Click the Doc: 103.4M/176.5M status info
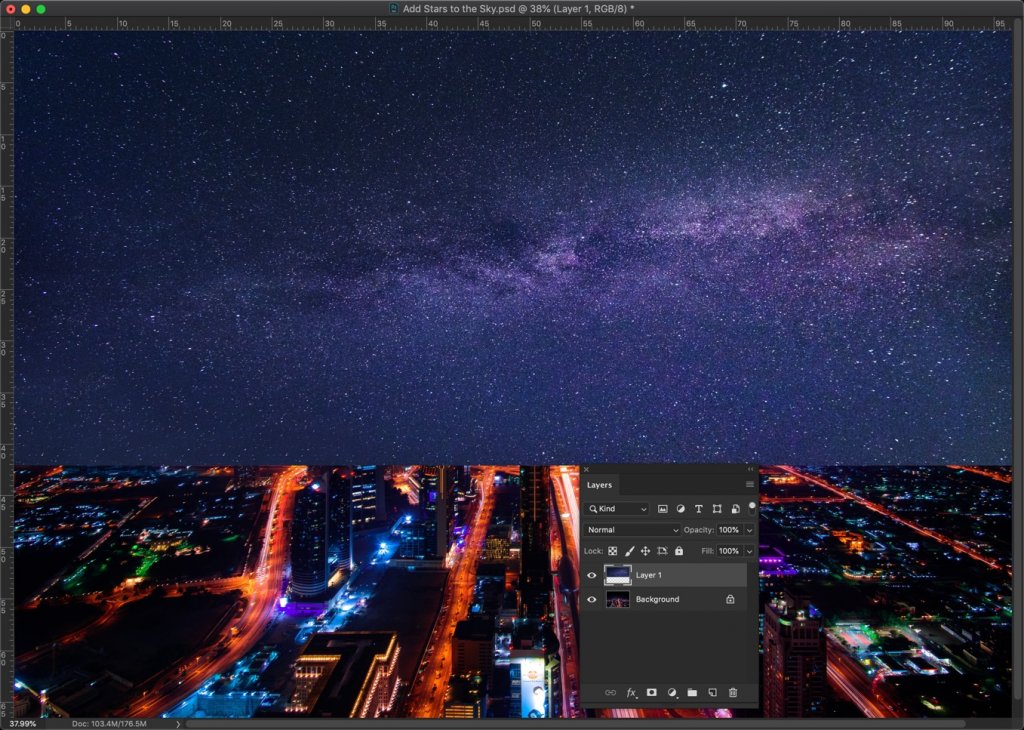 (109, 723)
